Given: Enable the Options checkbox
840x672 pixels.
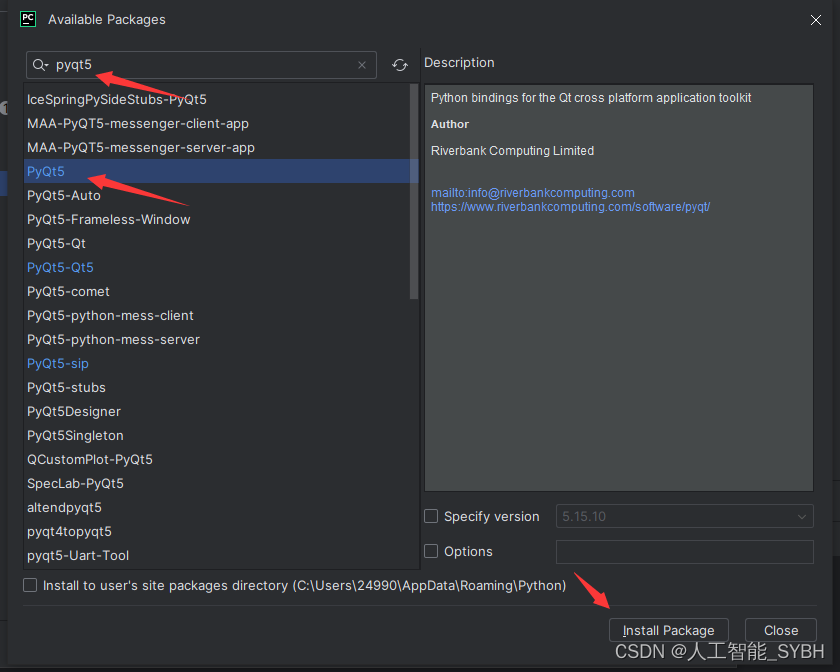Looking at the screenshot, I should coord(431,551).
